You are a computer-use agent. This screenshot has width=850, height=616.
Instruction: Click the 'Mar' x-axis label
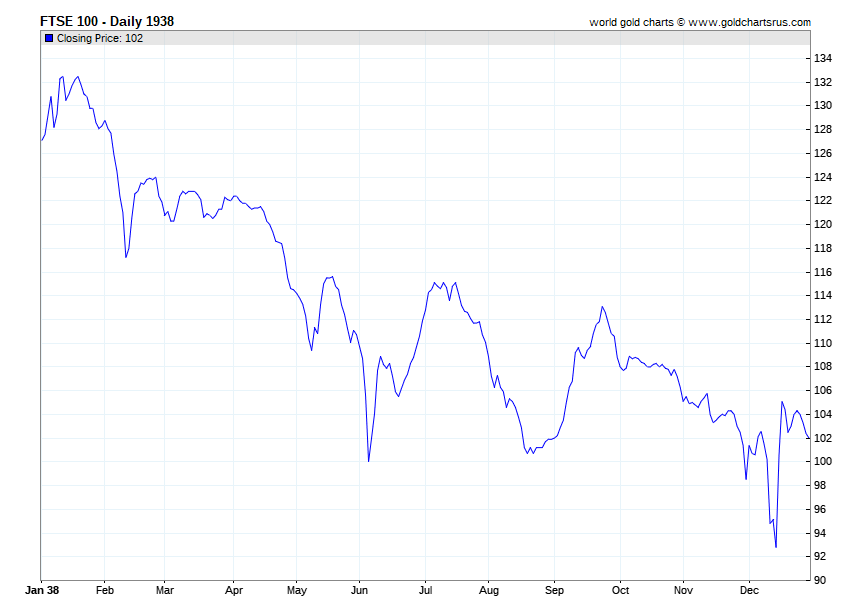point(165,590)
